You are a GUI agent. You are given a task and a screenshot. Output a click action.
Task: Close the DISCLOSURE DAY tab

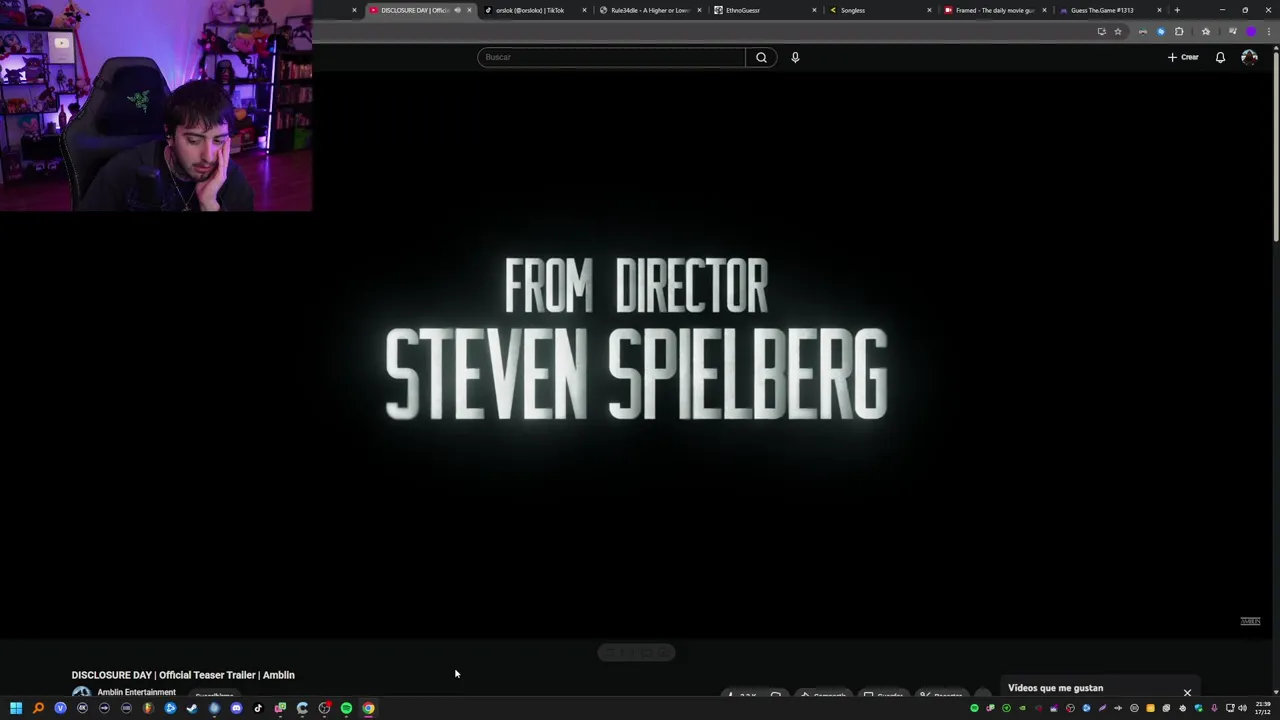[469, 10]
